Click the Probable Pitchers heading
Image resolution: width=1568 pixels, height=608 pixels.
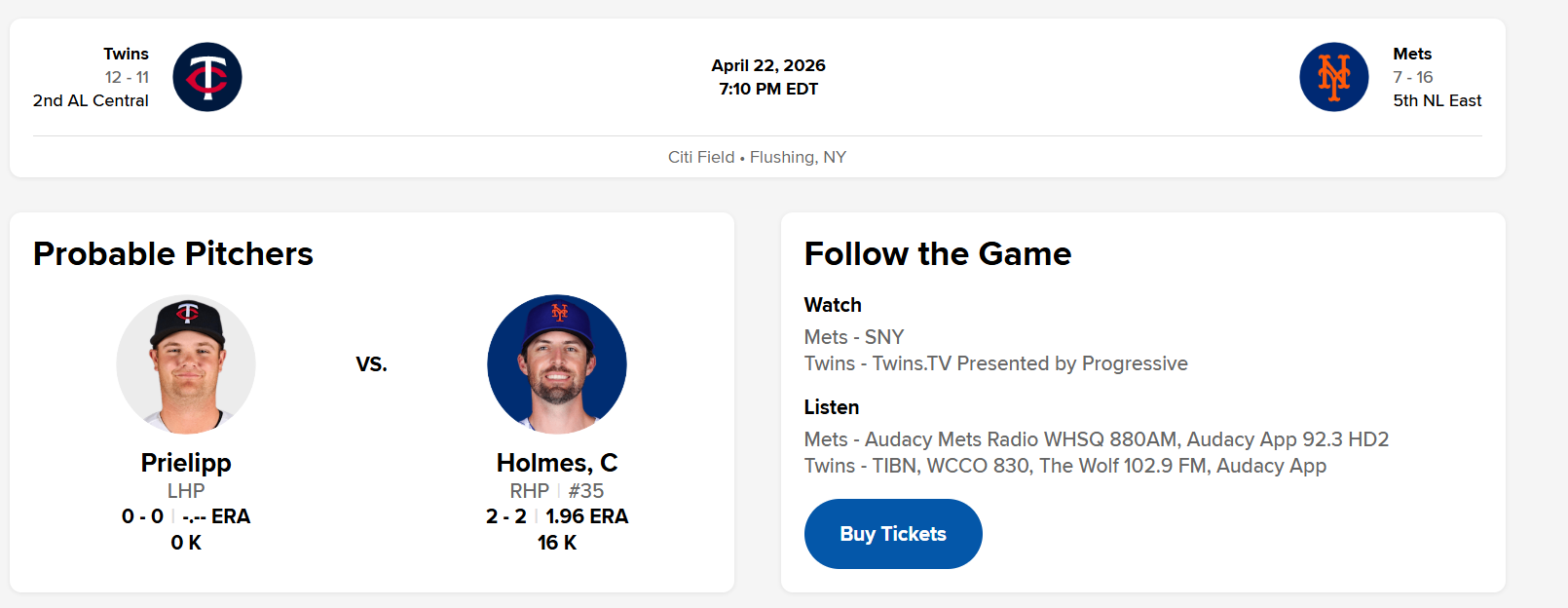click(x=173, y=253)
